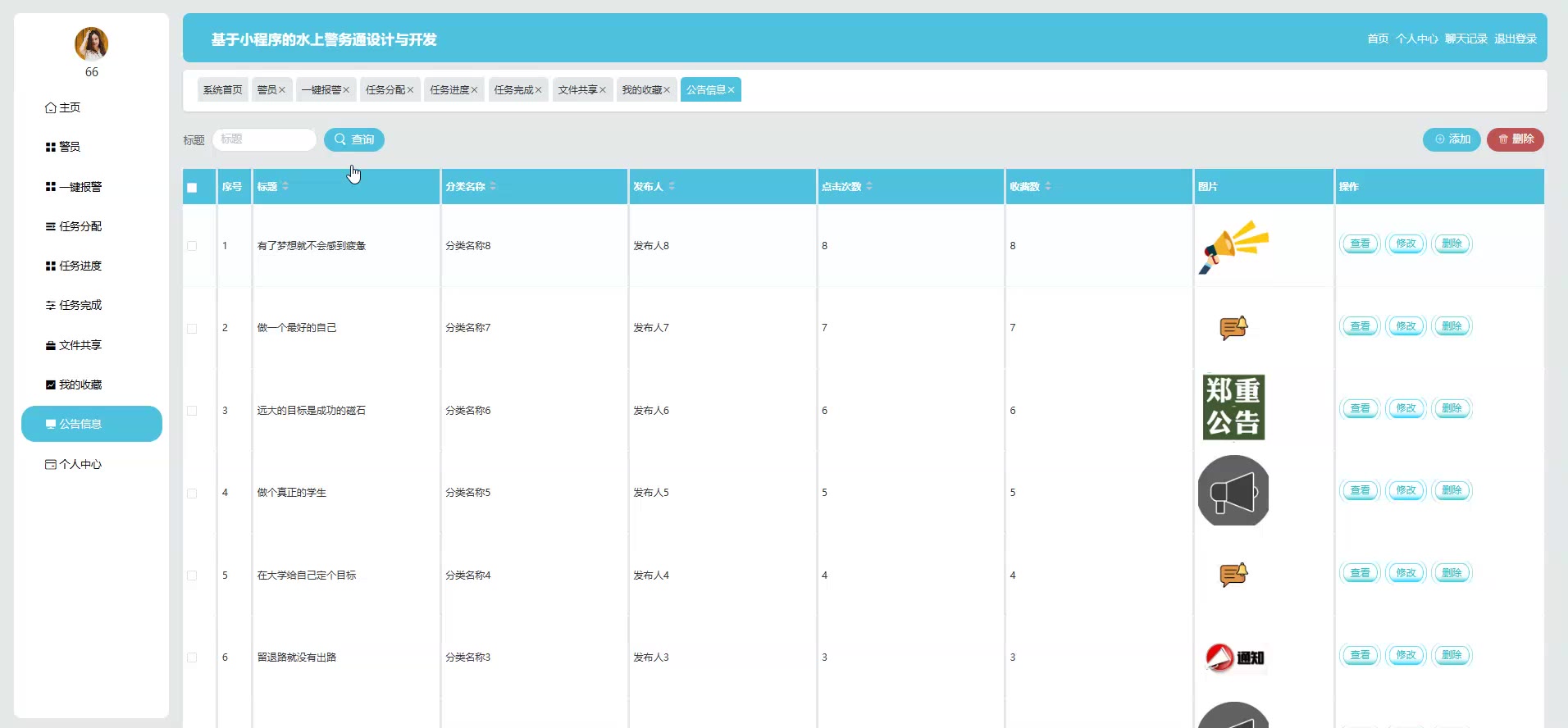Screen dimensions: 1568x728
Task: Close the 任务分配 tab with its x
Action: pyautogui.click(x=410, y=90)
